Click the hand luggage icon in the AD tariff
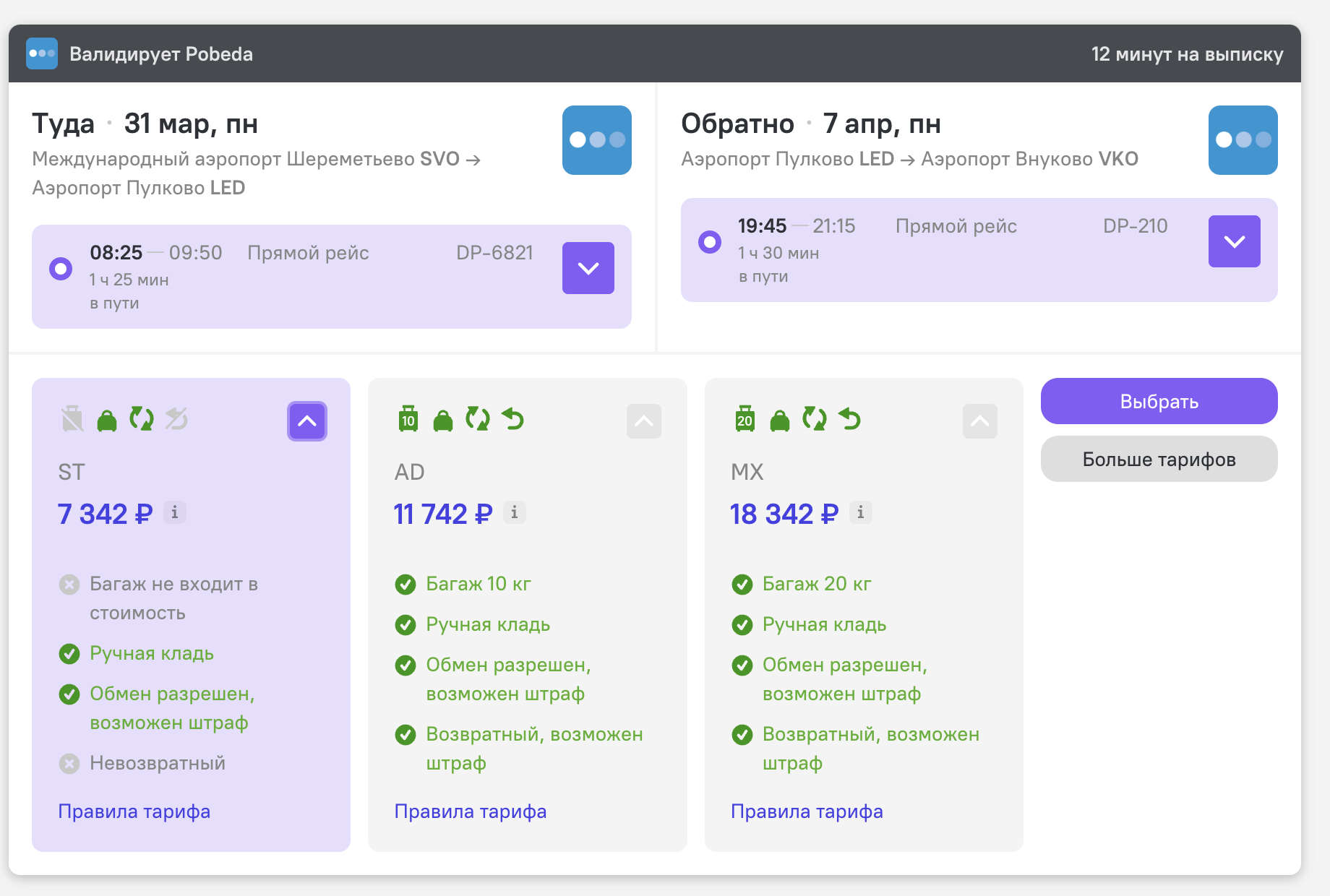This screenshot has height=896, width=1330. (x=443, y=420)
